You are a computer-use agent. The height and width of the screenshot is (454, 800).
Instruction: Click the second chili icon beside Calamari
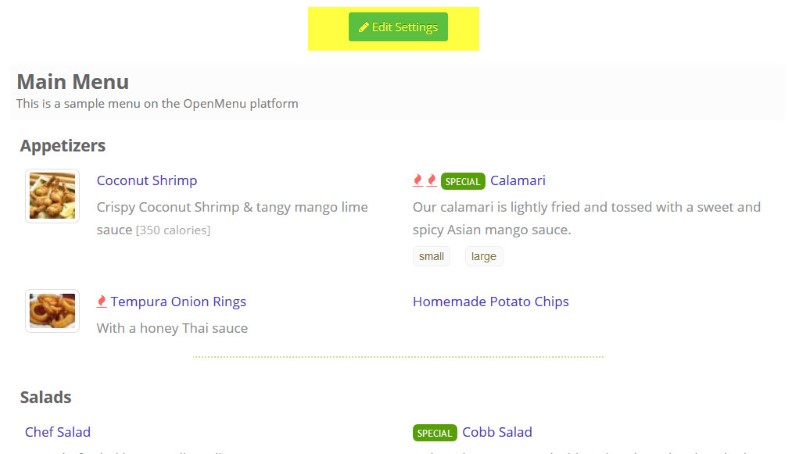click(x=431, y=181)
